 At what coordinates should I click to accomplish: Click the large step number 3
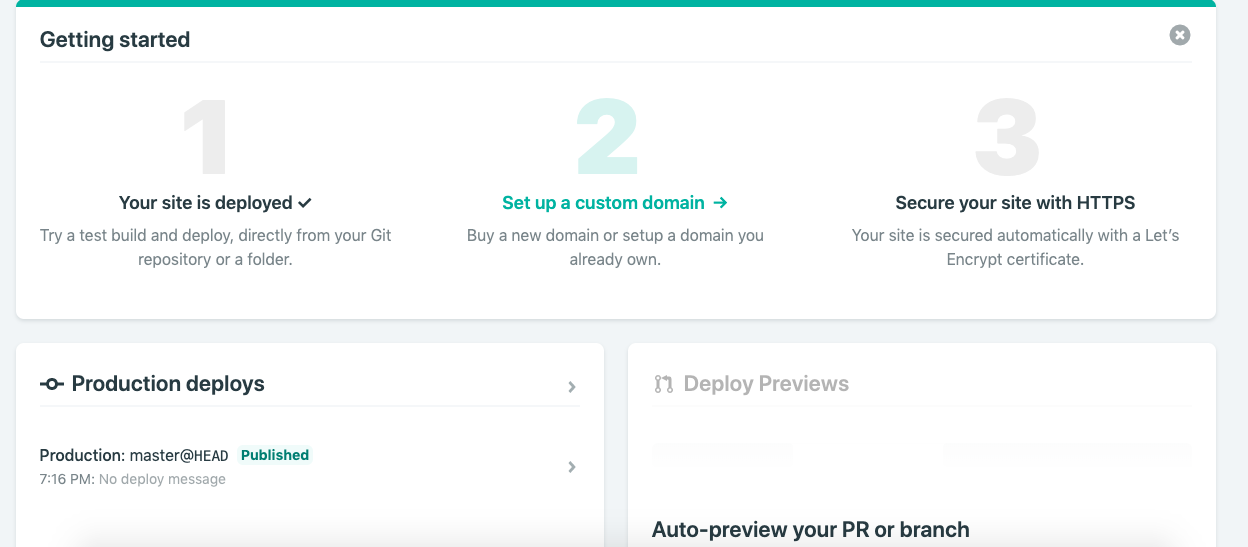(1008, 138)
